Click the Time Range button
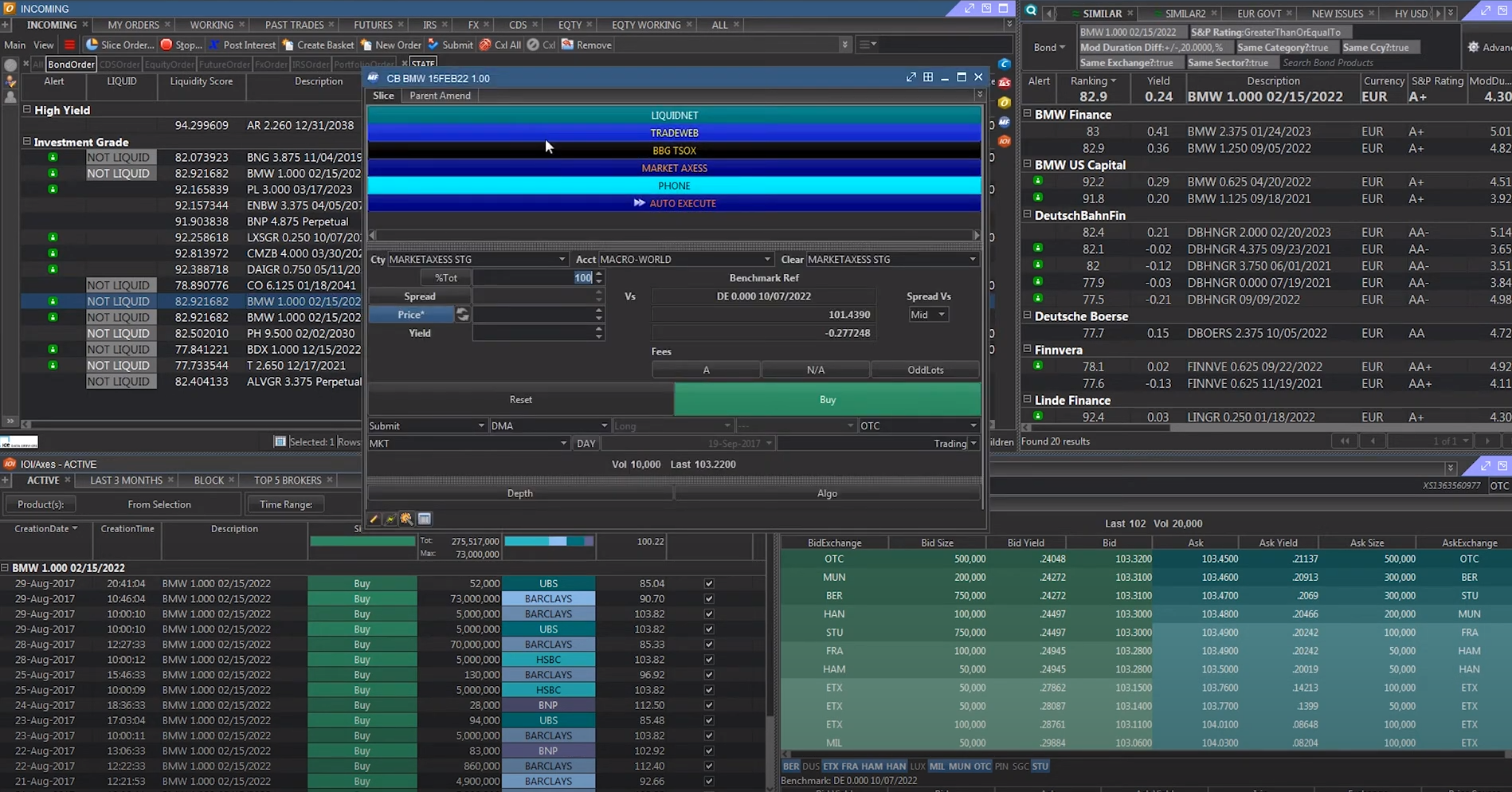 tap(286, 504)
